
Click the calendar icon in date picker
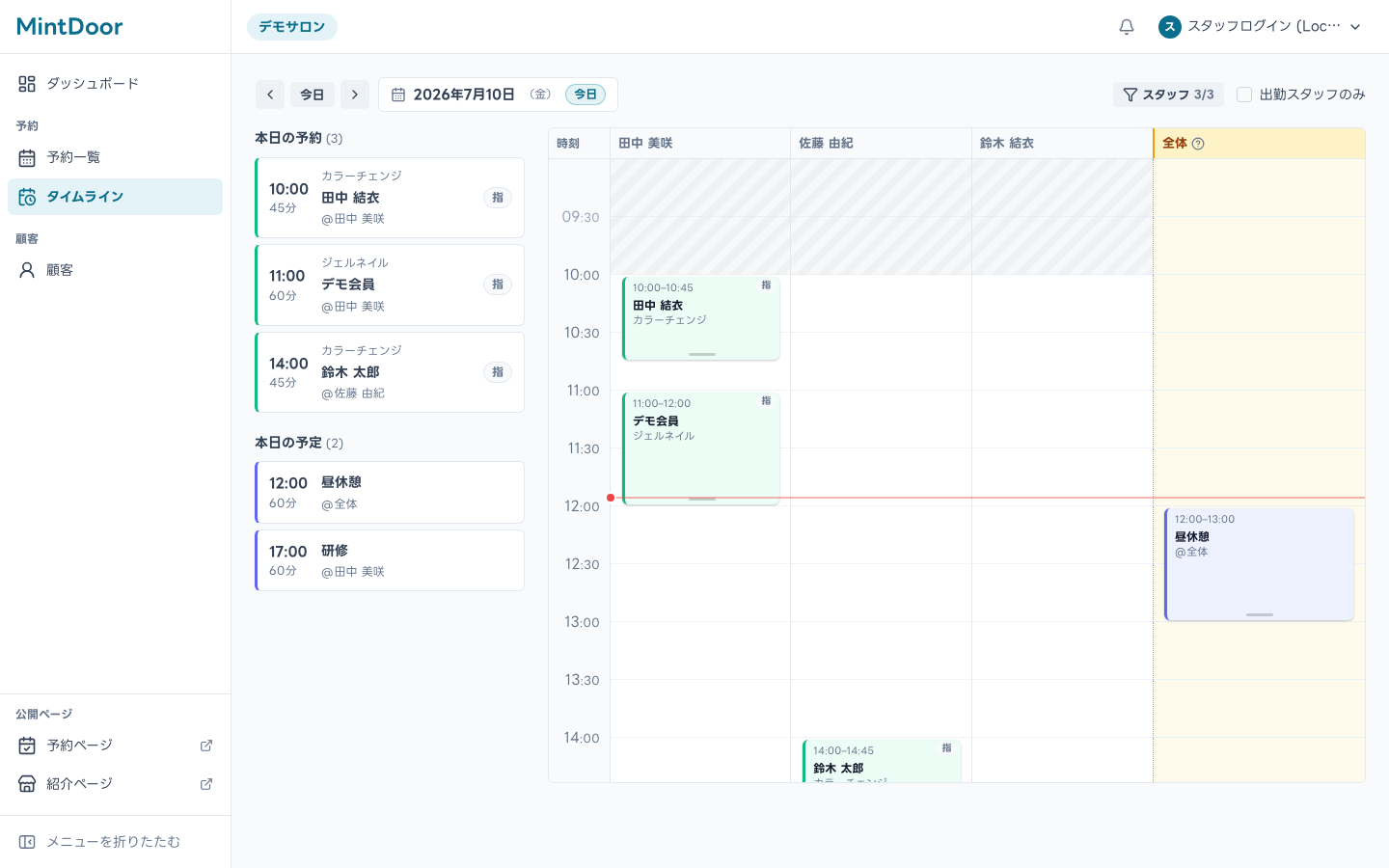point(398,95)
